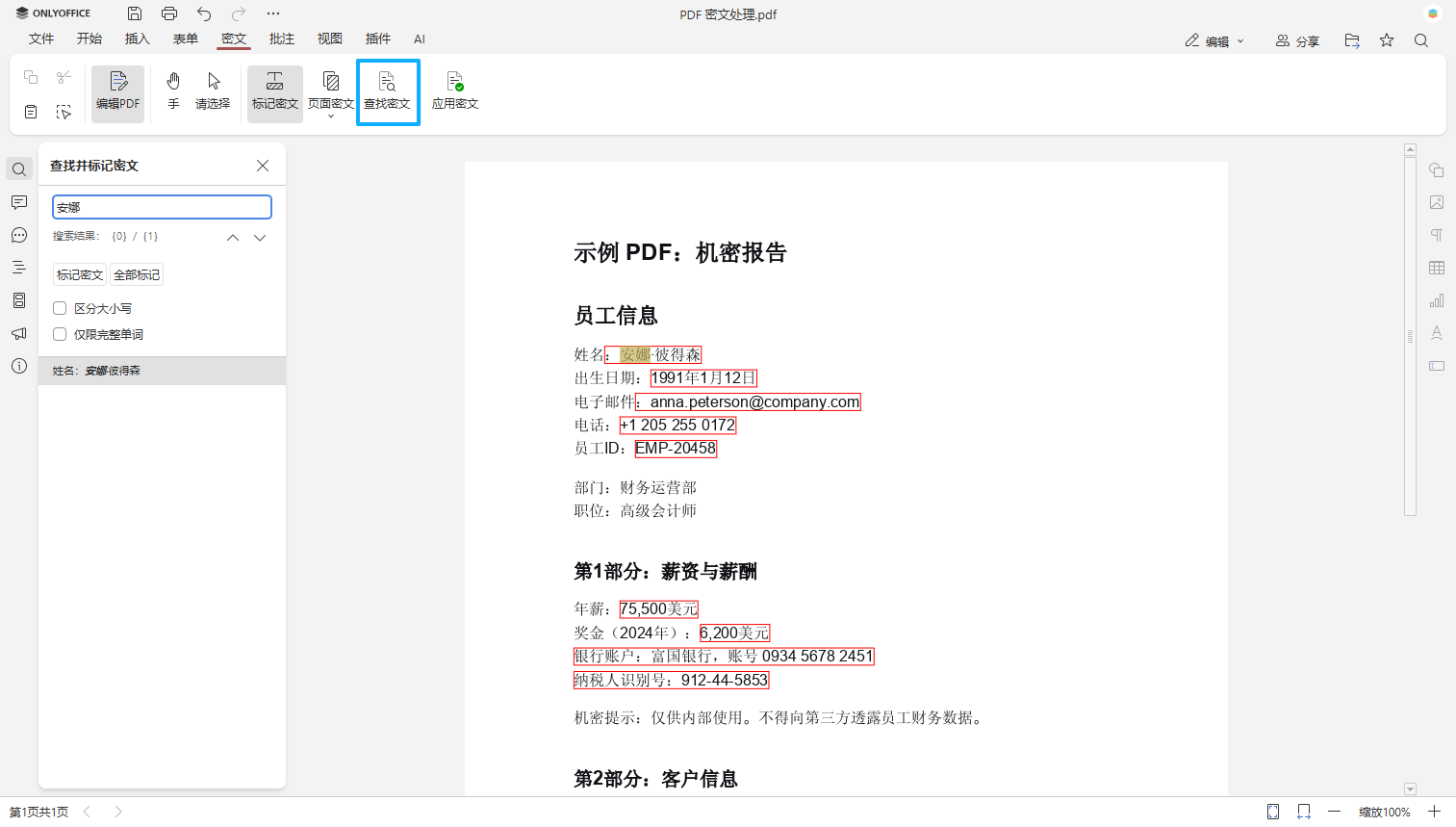This screenshot has height=827, width=1456.
Task: Open the AI menu tab
Action: pos(419,39)
